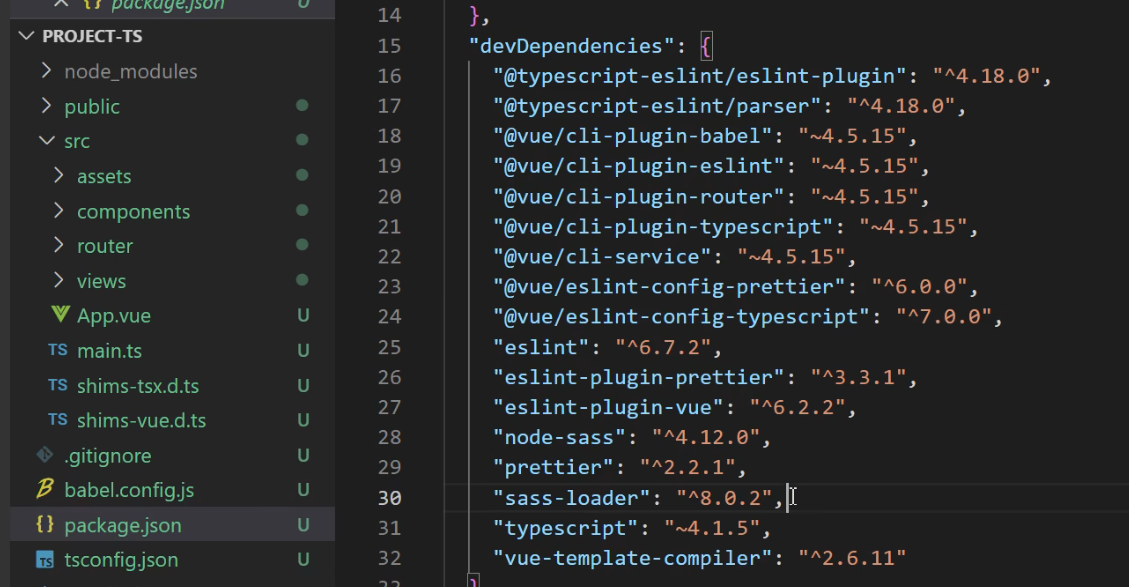The height and width of the screenshot is (587, 1129).
Task: Collapse the PROJECT-TS explorer section
Action: (x=27, y=35)
